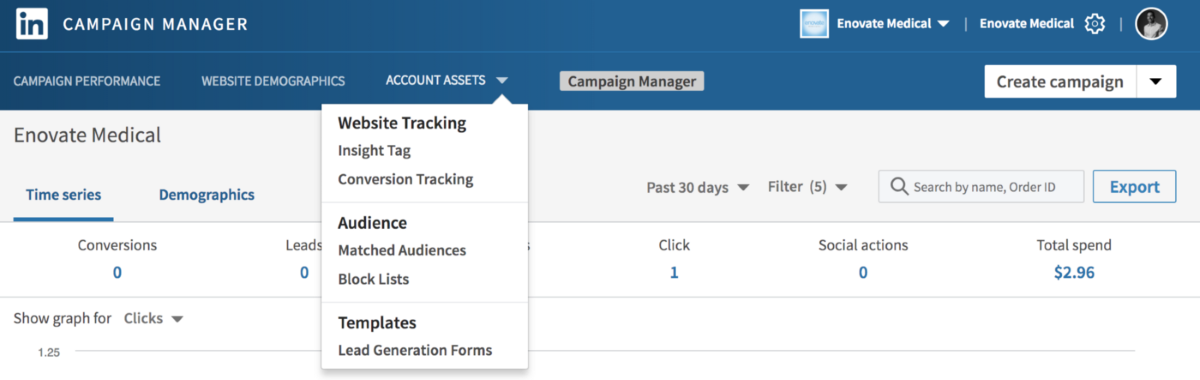Click the Create campaign button

pyautogui.click(x=1060, y=82)
